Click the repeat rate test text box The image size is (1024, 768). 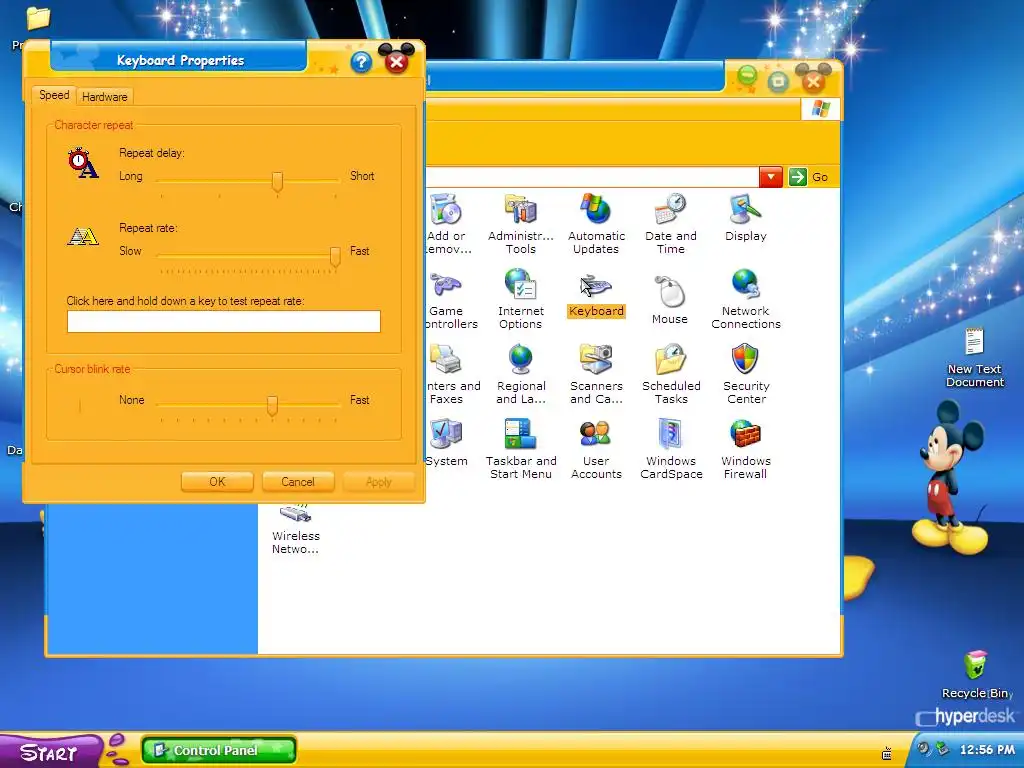[223, 321]
